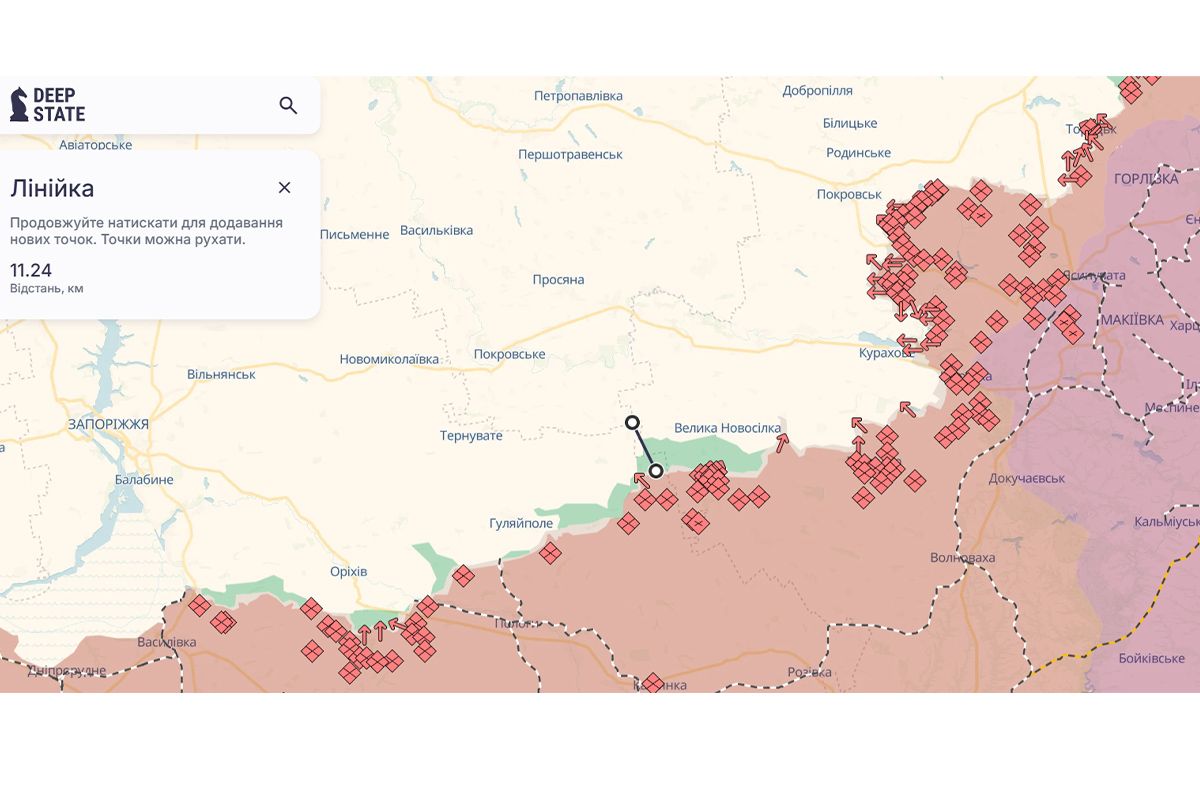This screenshot has height=800, width=1200.
Task: Click the Велика Новосілка map label
Action: tap(727, 428)
